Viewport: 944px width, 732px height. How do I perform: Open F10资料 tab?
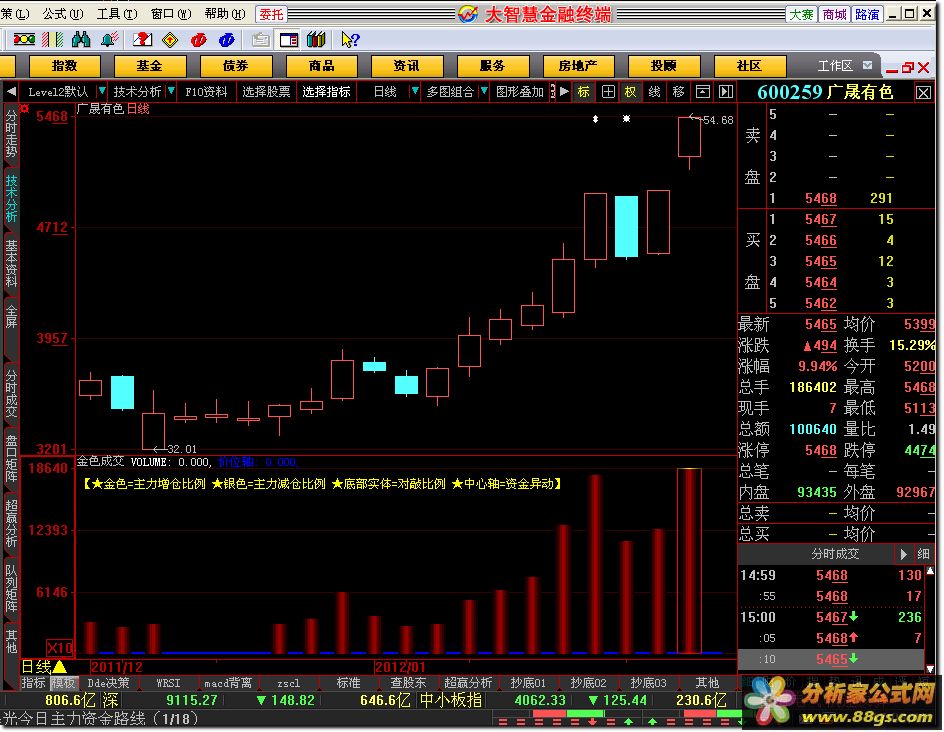tap(206, 92)
